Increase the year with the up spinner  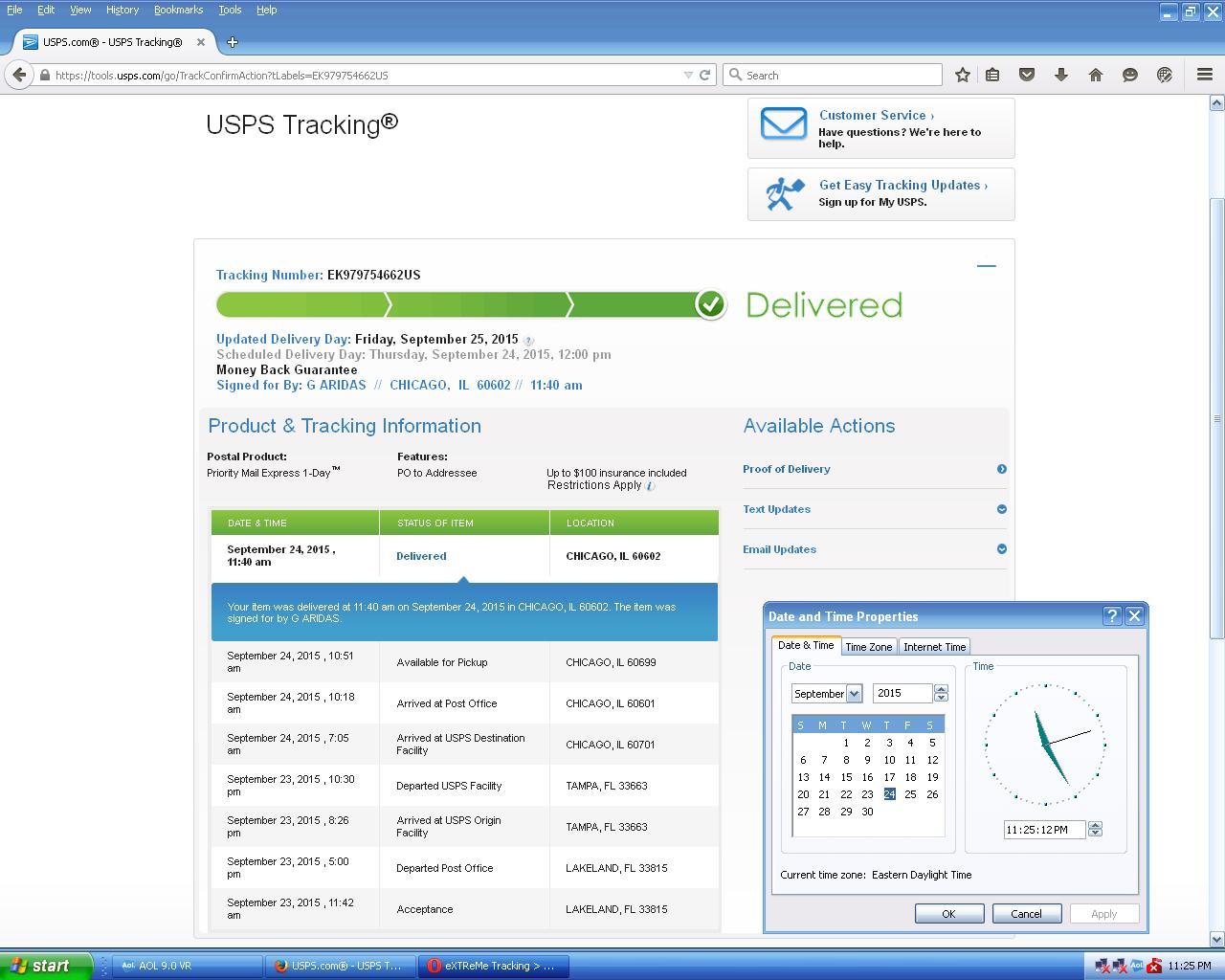[941, 689]
